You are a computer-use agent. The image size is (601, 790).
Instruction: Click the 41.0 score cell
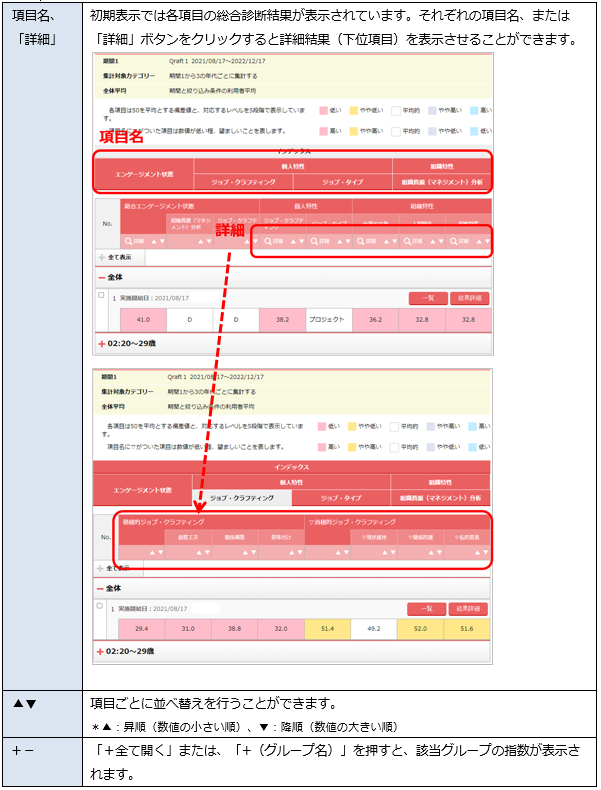coord(143,320)
